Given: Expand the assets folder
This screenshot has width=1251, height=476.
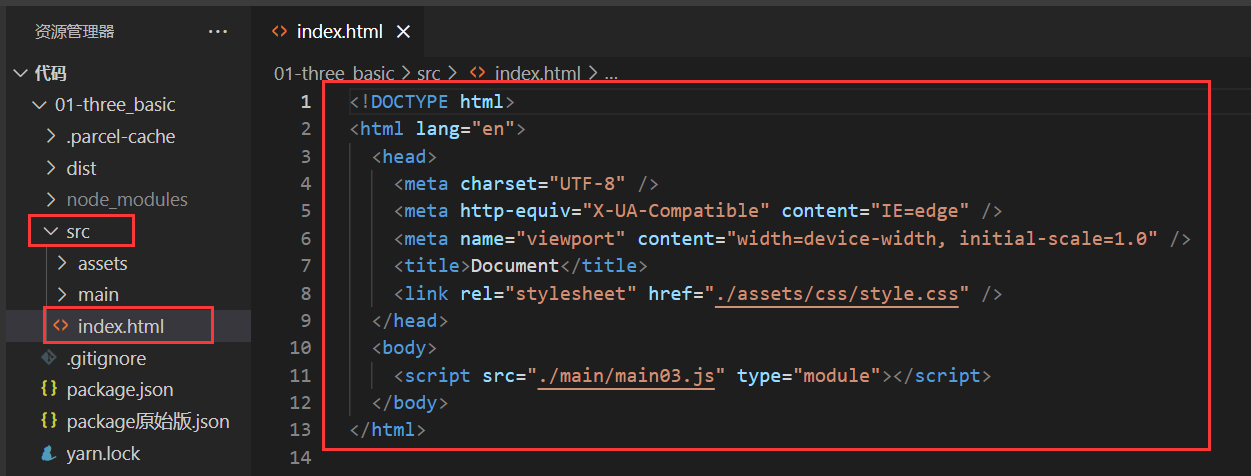Looking at the screenshot, I should pos(63,264).
